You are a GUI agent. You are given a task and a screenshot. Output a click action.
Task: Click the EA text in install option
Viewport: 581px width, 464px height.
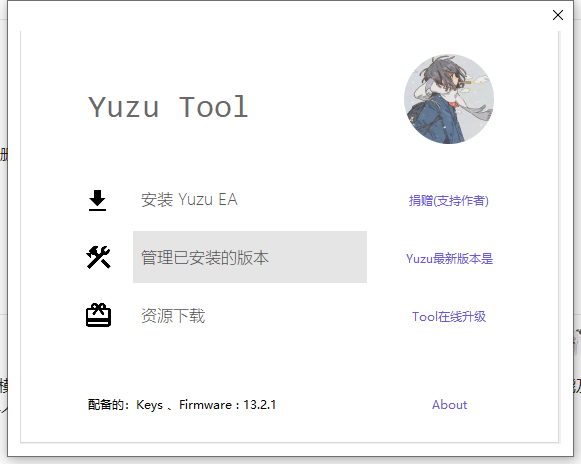tap(228, 199)
